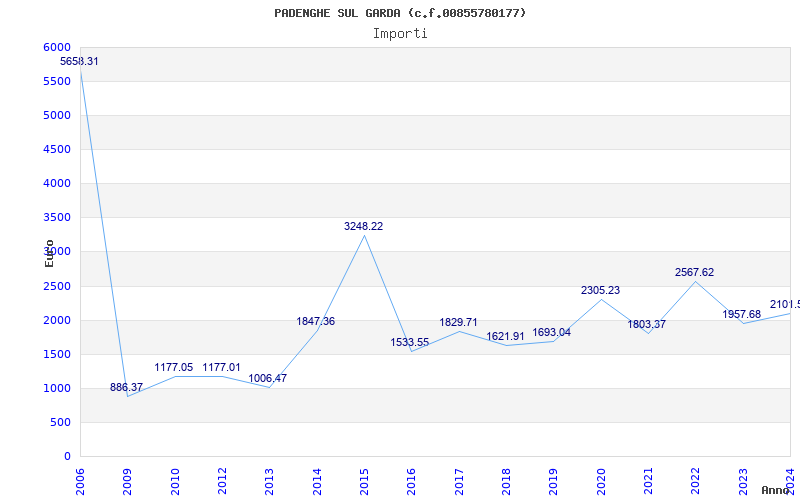Select the year 2012 axis label
The width and height of the screenshot is (800, 500).
coord(222,481)
